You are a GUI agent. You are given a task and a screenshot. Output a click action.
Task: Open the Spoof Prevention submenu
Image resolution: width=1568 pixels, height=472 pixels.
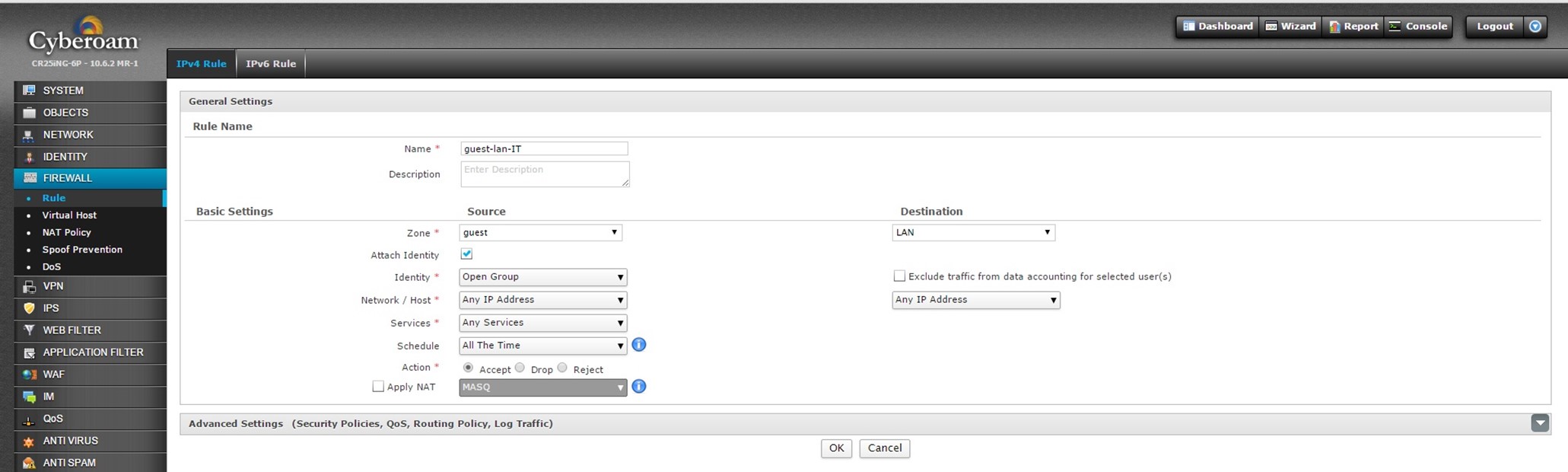pos(82,250)
